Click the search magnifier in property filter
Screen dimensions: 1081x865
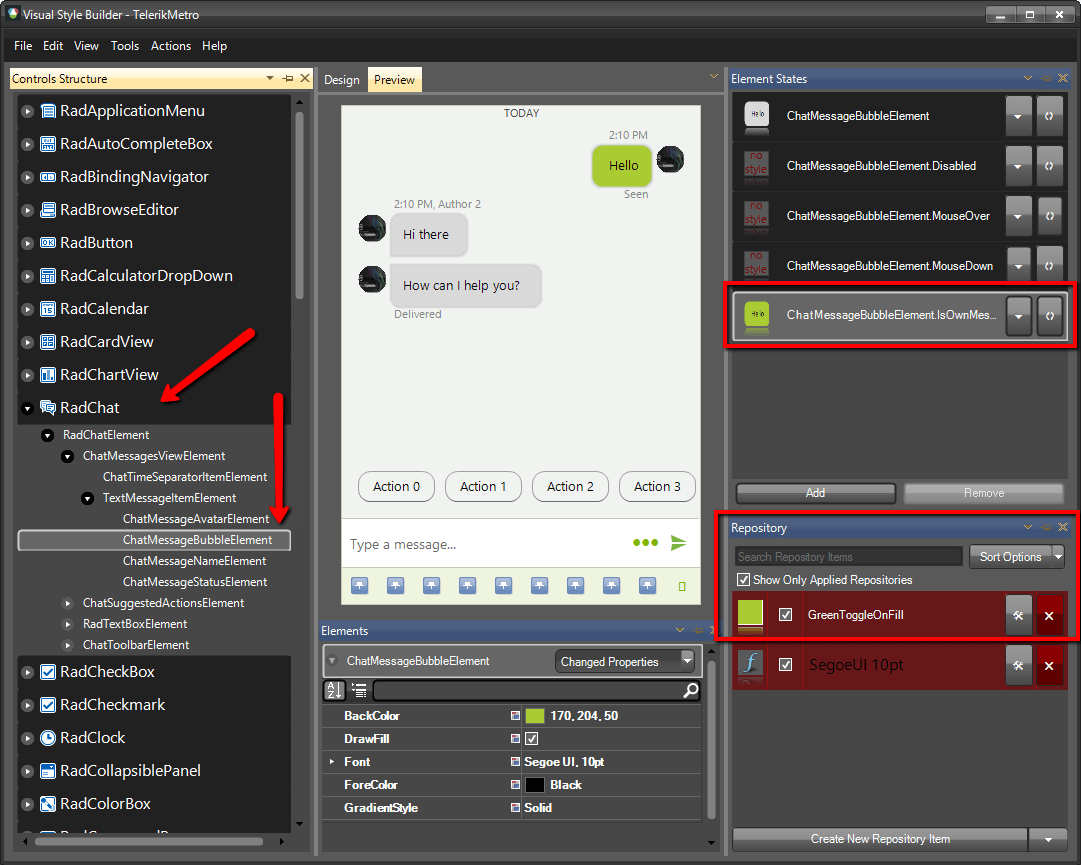689,691
